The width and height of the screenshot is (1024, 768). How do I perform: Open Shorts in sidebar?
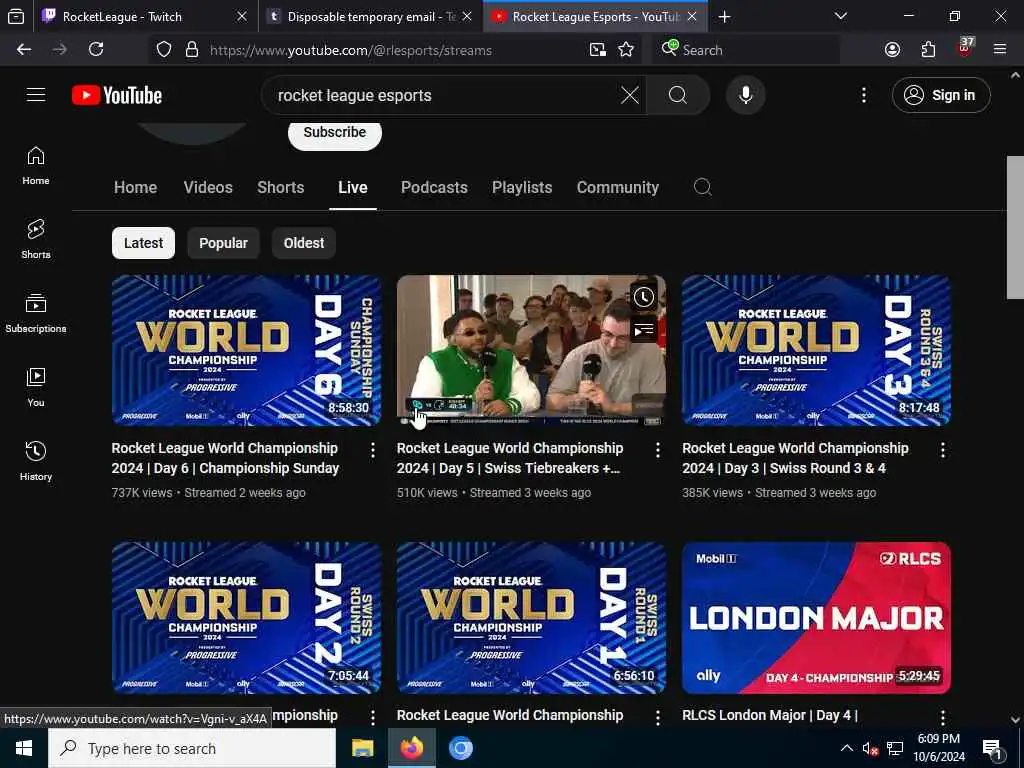coord(36,239)
